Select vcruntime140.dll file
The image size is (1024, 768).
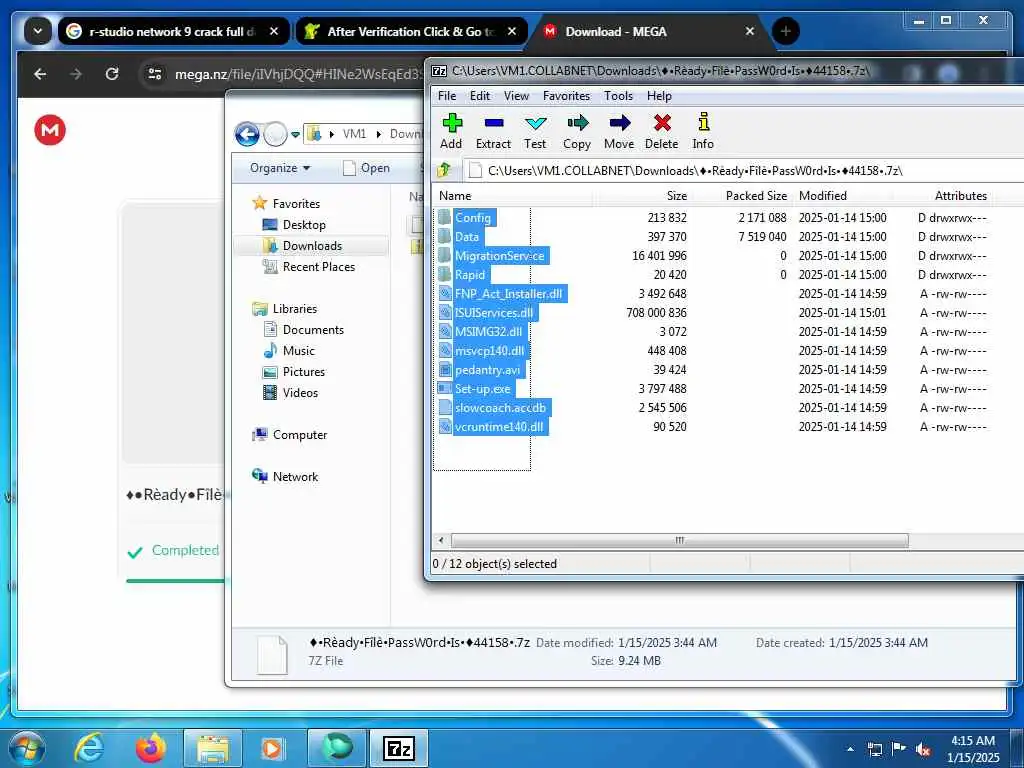pos(499,426)
